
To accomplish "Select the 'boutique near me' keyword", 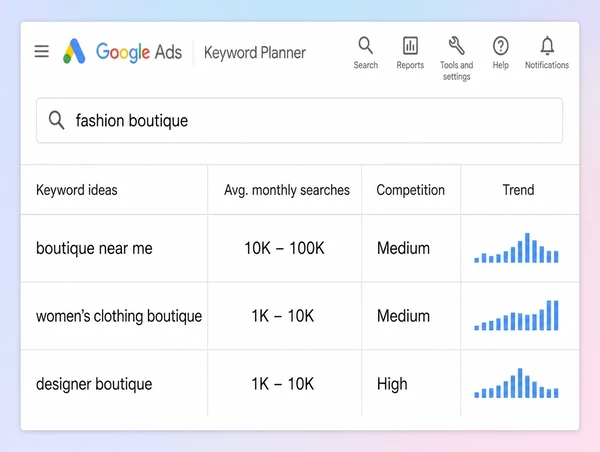I will coord(94,248).
